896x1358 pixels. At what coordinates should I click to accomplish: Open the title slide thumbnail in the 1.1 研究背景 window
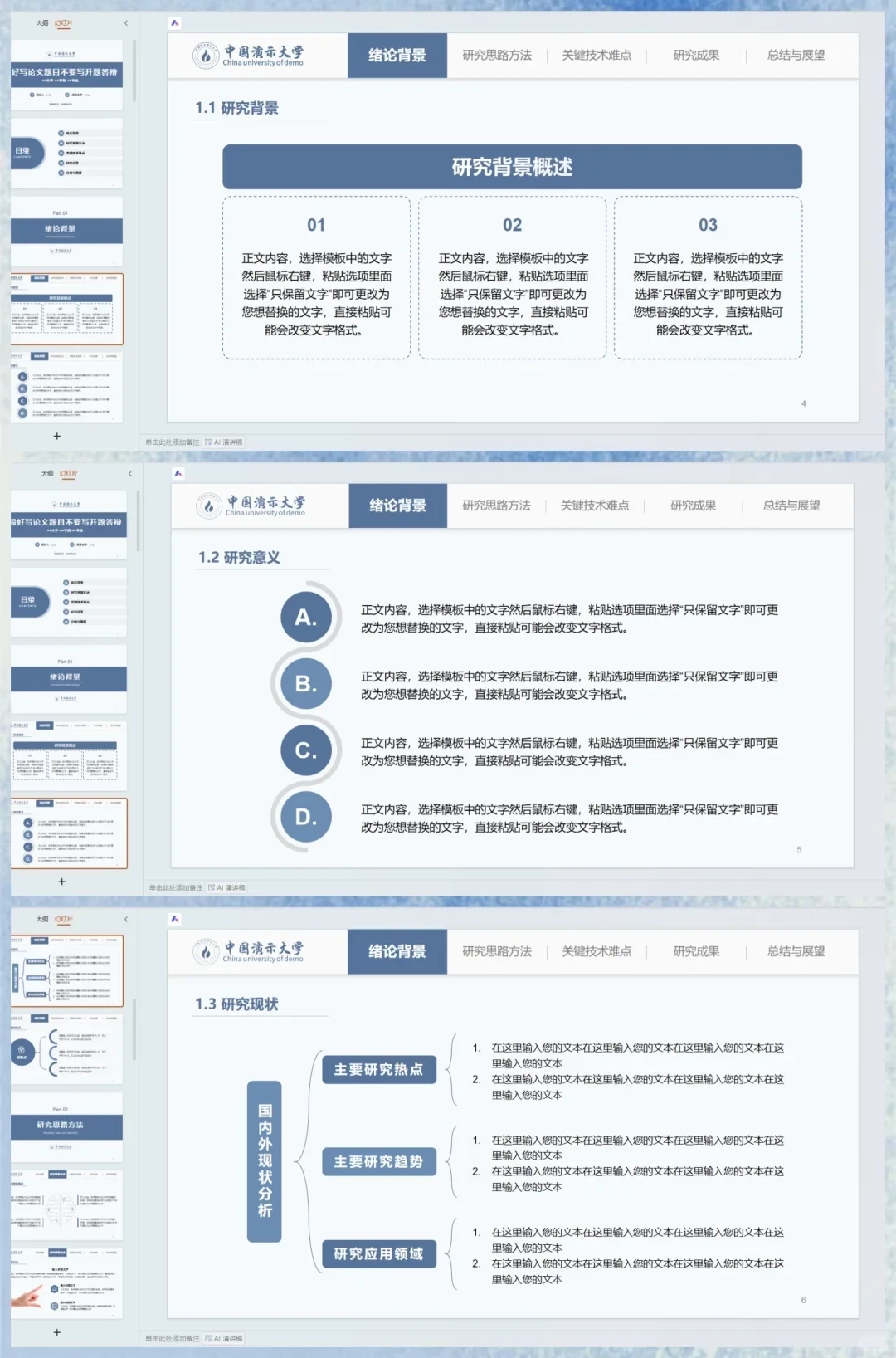click(x=66, y=75)
